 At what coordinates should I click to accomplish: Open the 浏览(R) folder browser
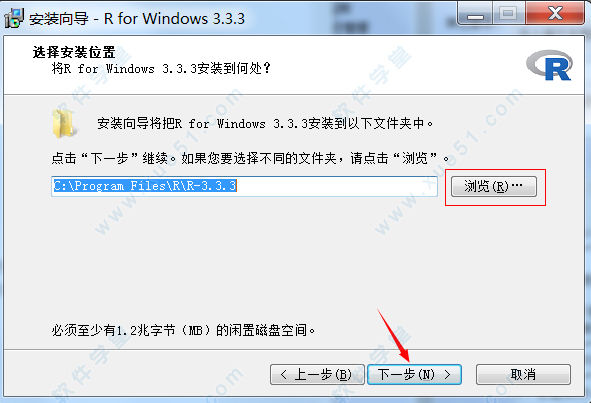[494, 186]
